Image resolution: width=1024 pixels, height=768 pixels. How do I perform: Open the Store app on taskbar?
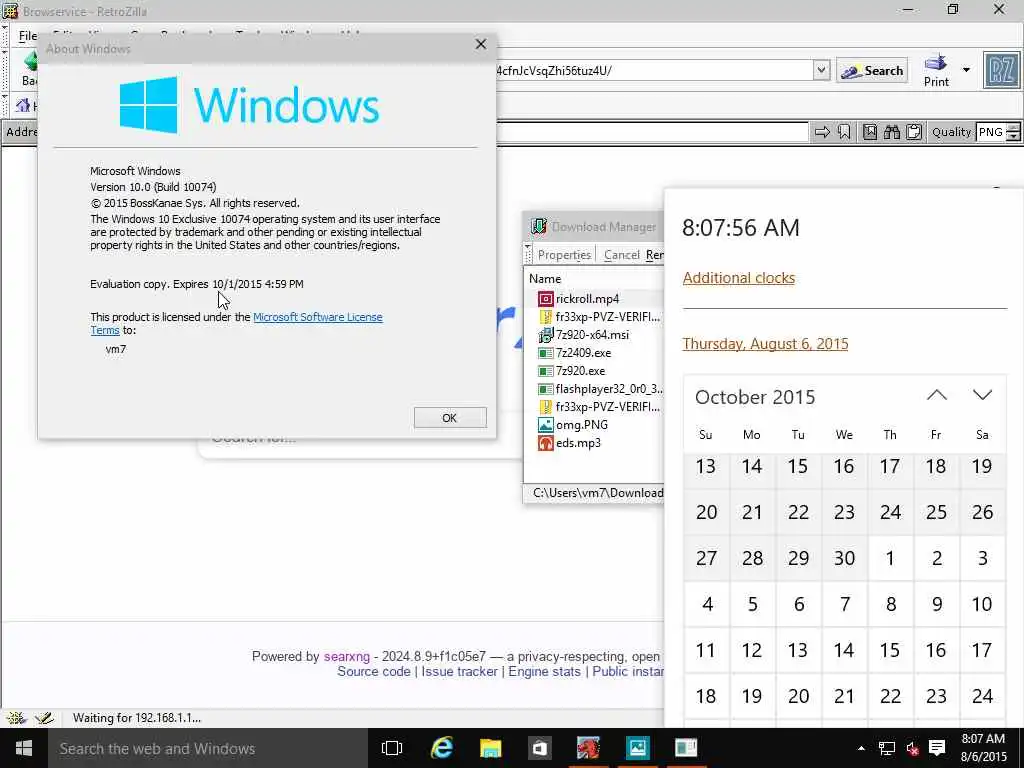pyautogui.click(x=539, y=748)
